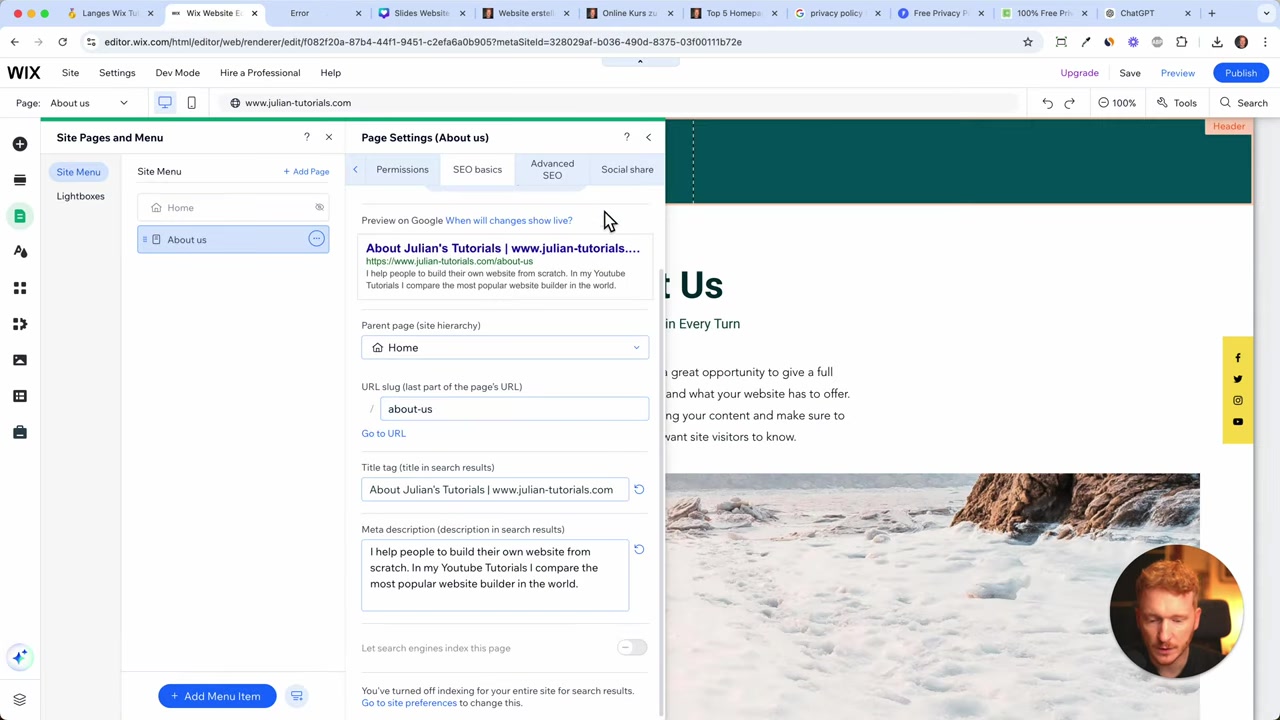Open the App Market puzzle icon in sidebar
This screenshot has width=1280, height=720.
click(20, 324)
